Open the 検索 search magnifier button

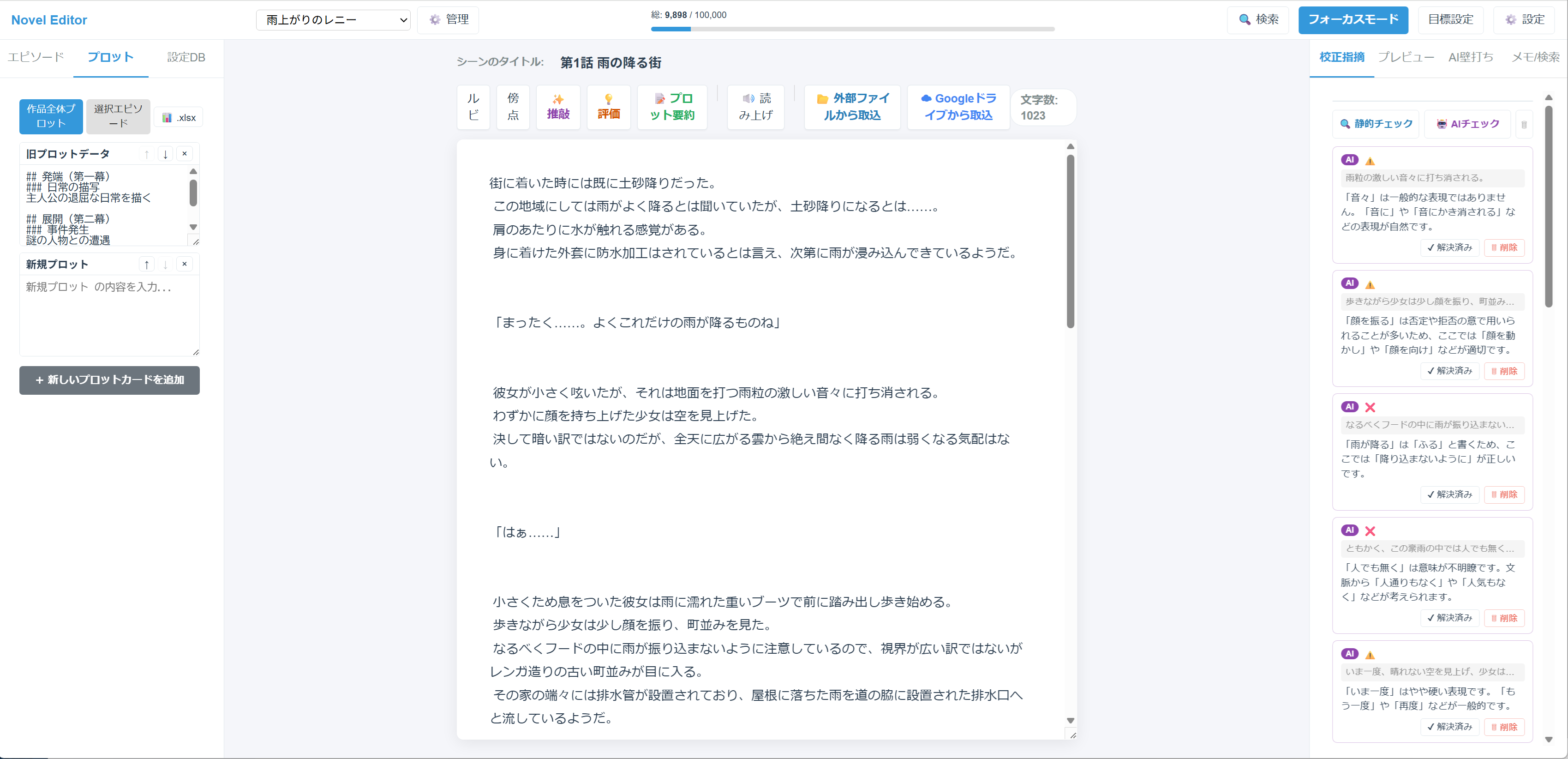point(1257,19)
